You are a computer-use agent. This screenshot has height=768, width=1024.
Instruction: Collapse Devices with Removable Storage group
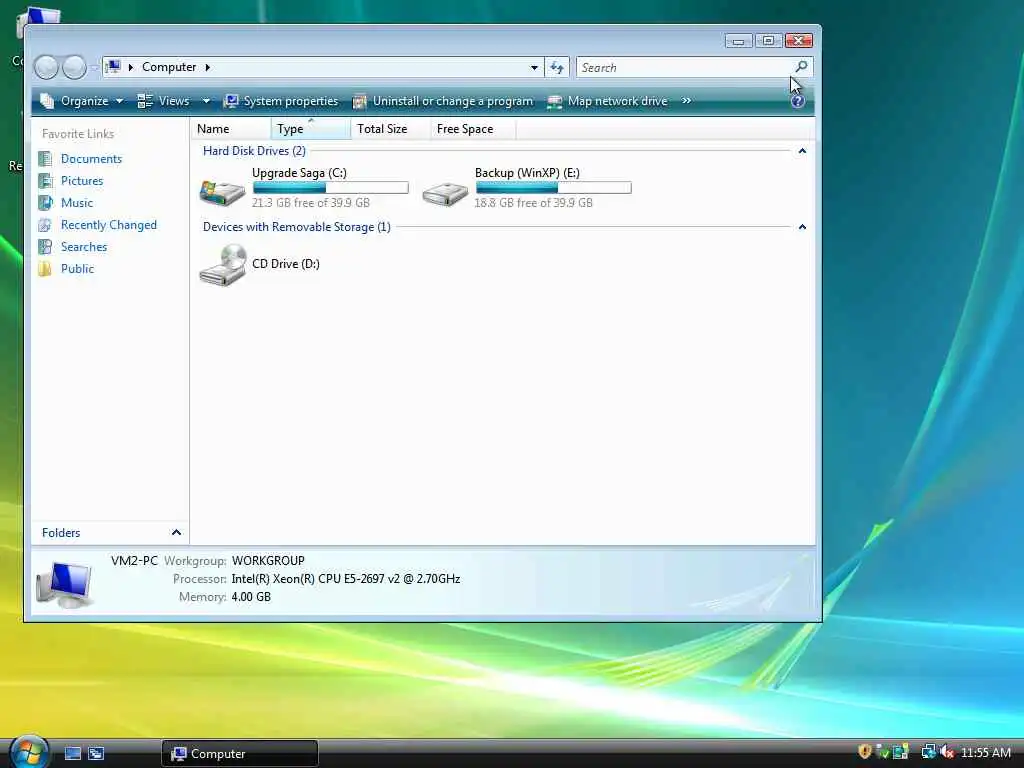[802, 227]
